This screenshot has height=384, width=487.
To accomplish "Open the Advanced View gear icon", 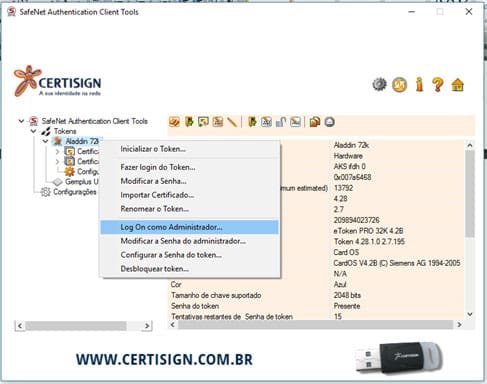I will click(x=379, y=85).
